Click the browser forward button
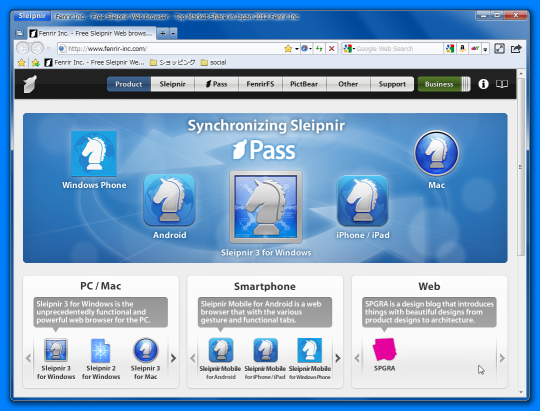Screen dimensions: 540x411 pyautogui.click(x=37, y=48)
